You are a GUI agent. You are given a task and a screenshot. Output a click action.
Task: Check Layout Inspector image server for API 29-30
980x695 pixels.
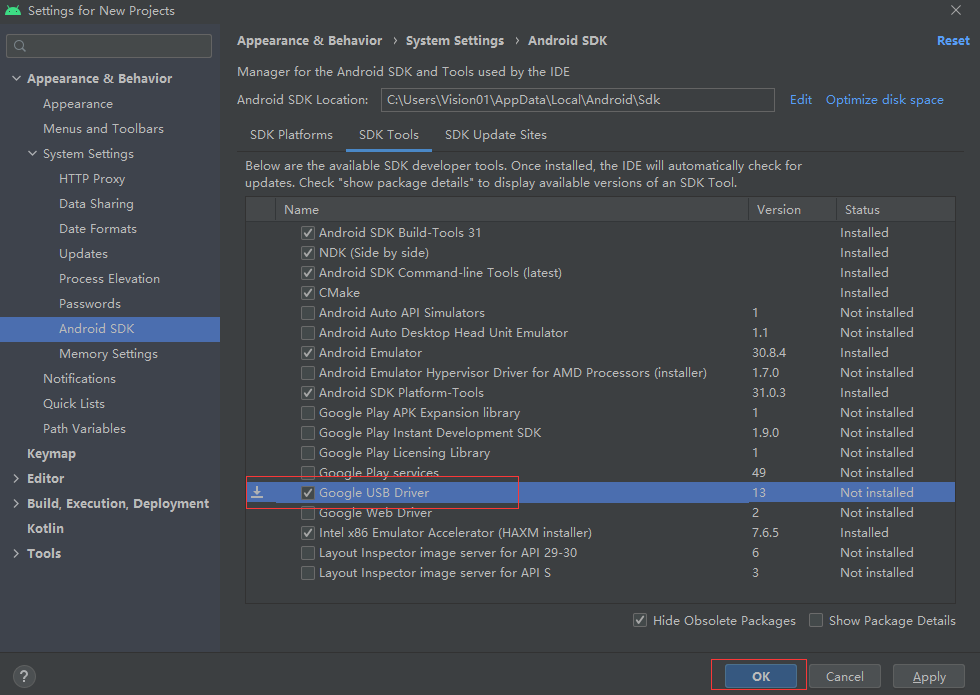(x=308, y=553)
